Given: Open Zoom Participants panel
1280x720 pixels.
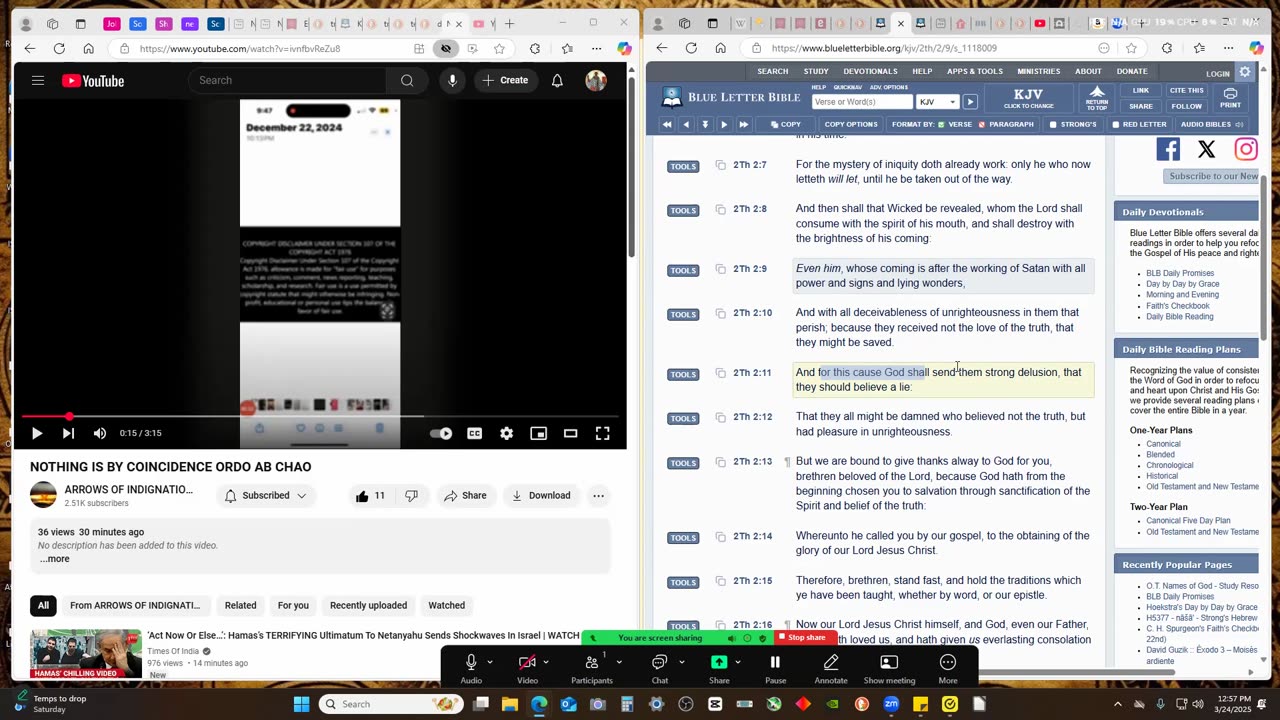Looking at the screenshot, I should pos(592,667).
